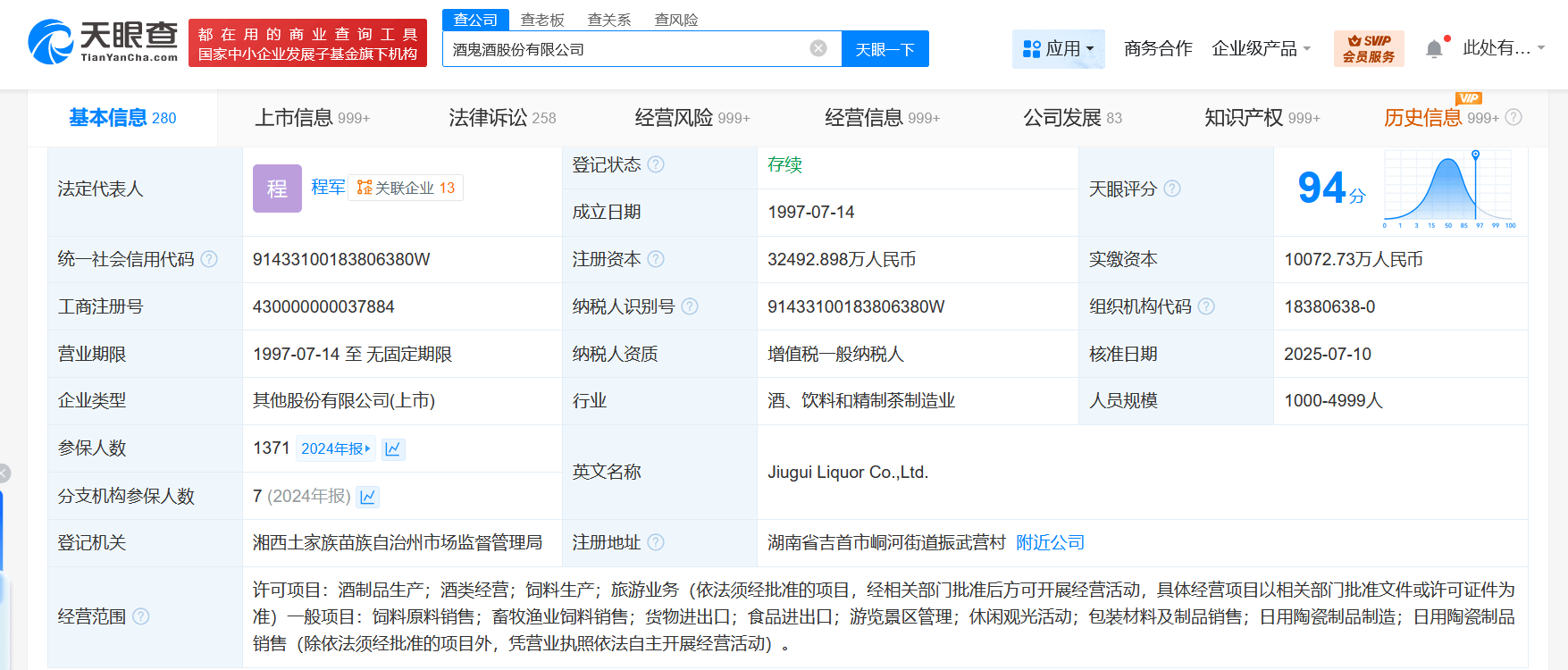Click the help icon beside 经营范围
Image resolution: width=1568 pixels, height=670 pixels.
pyautogui.click(x=141, y=616)
